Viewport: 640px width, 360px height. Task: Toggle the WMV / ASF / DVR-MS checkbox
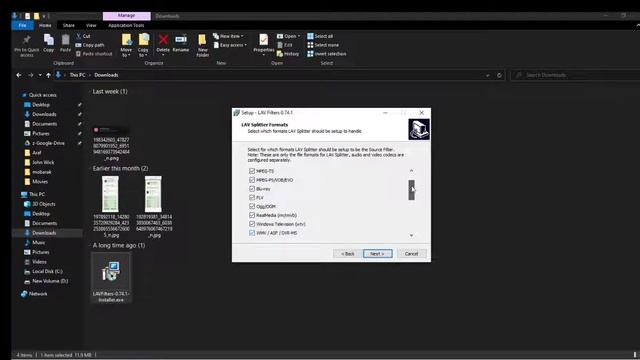(x=252, y=233)
